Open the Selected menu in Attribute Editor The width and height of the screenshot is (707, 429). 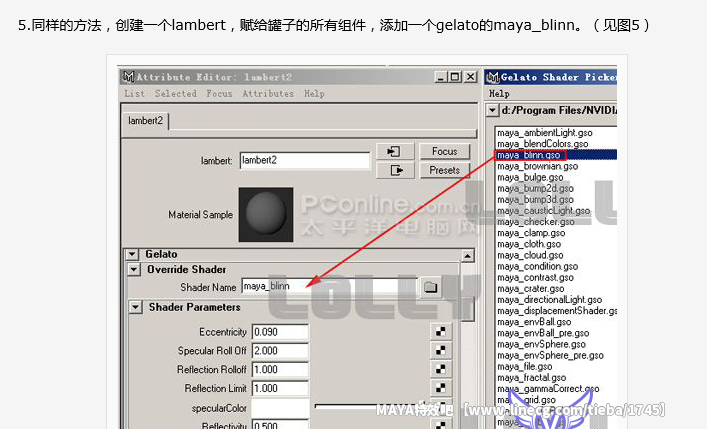tap(175, 94)
